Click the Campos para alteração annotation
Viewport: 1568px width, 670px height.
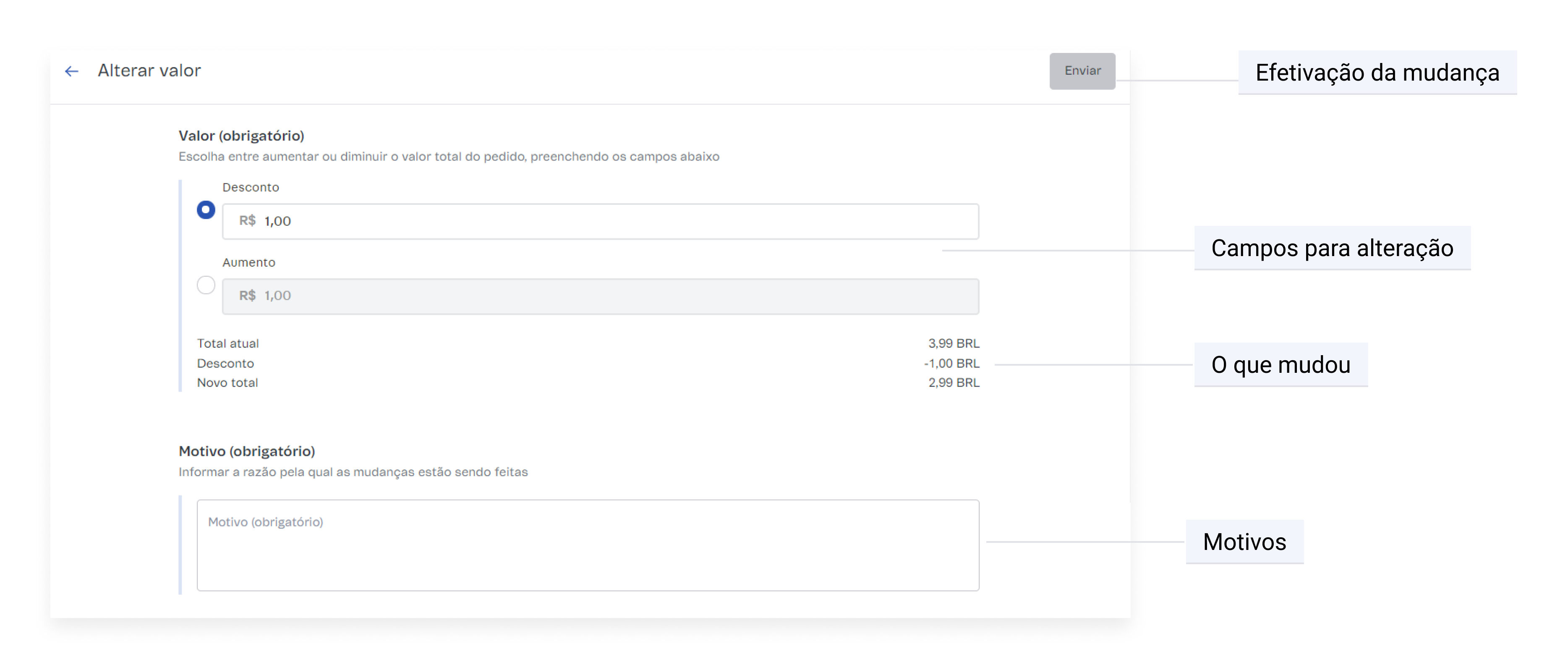1332,248
